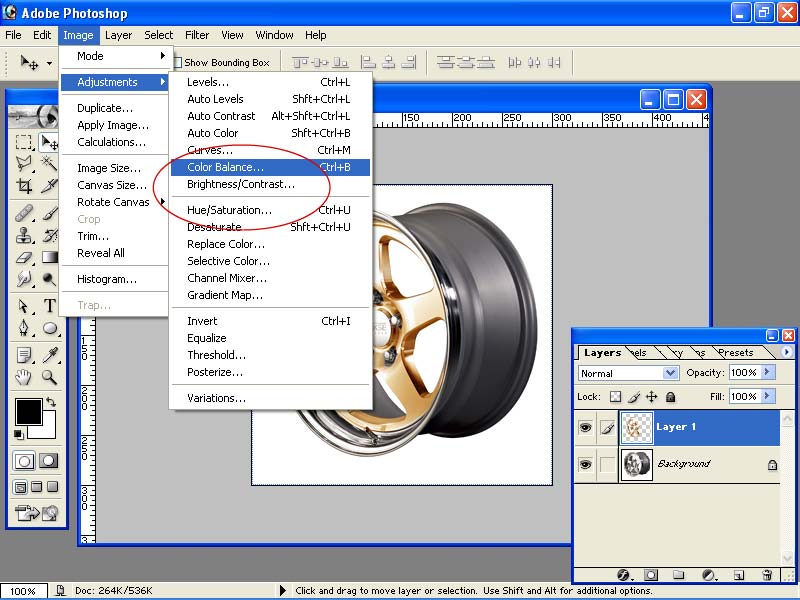Switch to the Presets tab
The image size is (800, 600).
736,352
